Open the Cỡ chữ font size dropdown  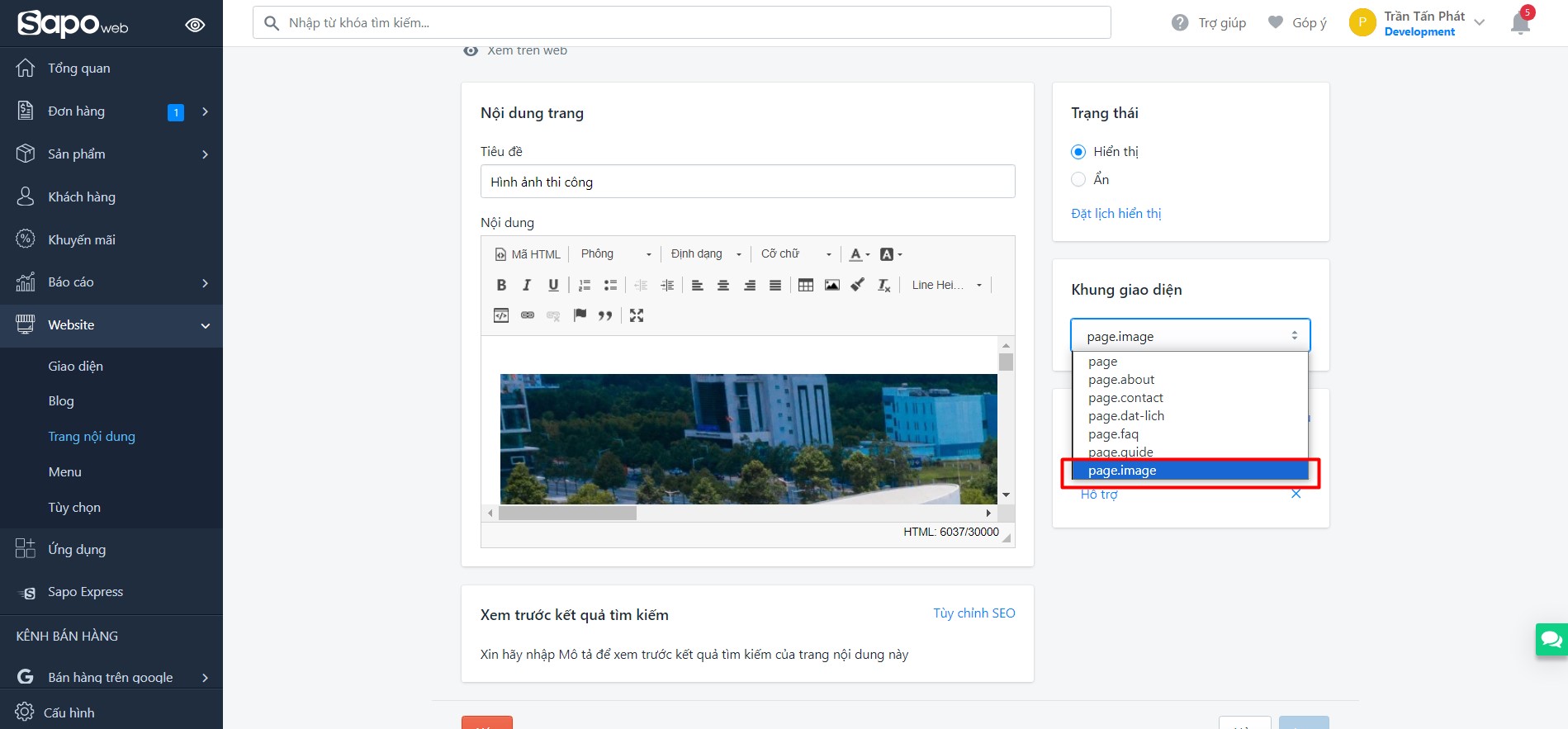(x=796, y=254)
